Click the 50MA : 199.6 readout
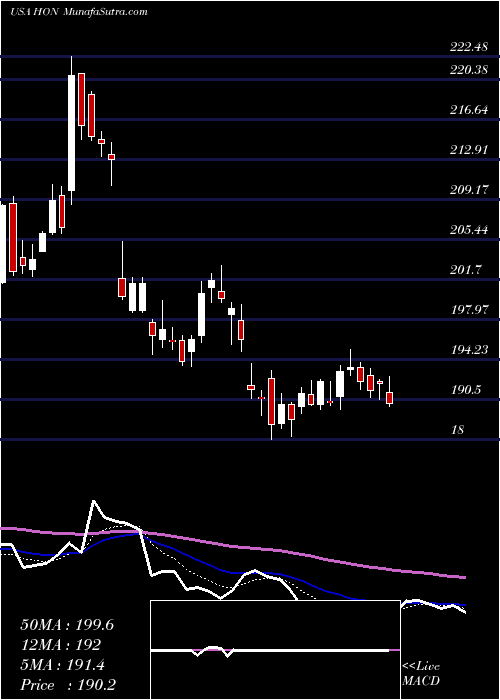Image resolution: width=500 pixels, height=700 pixels. click(67, 625)
